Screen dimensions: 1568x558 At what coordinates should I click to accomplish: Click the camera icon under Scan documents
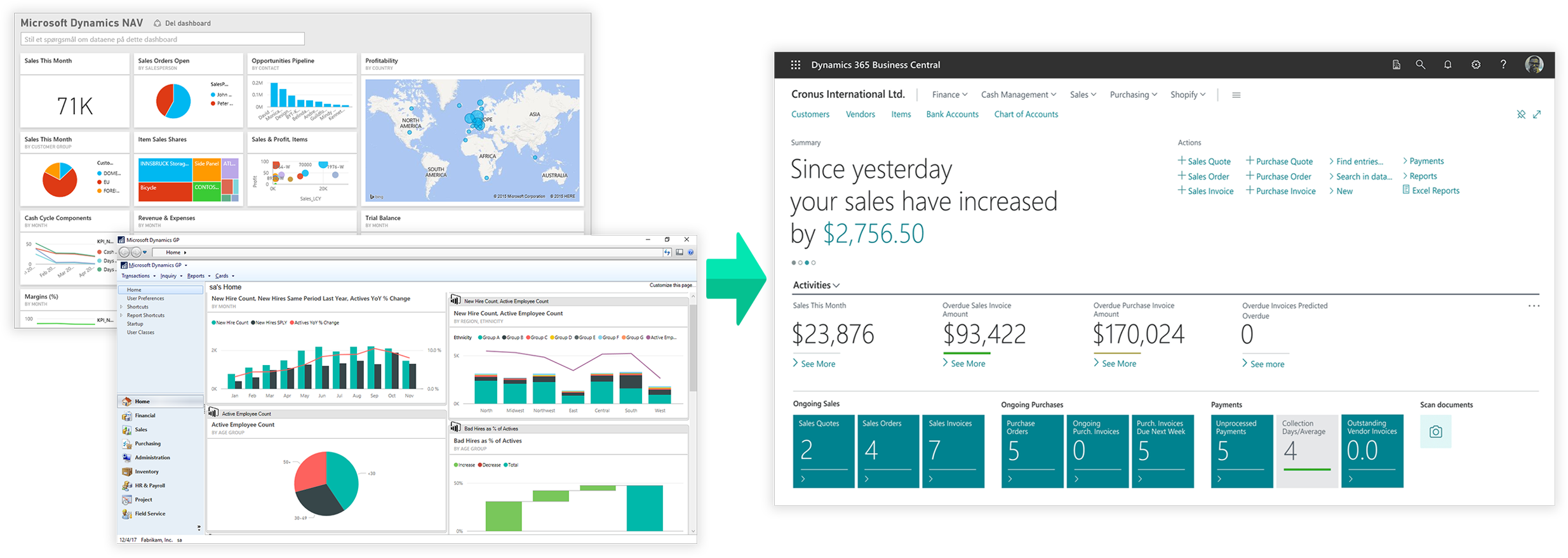click(1435, 432)
